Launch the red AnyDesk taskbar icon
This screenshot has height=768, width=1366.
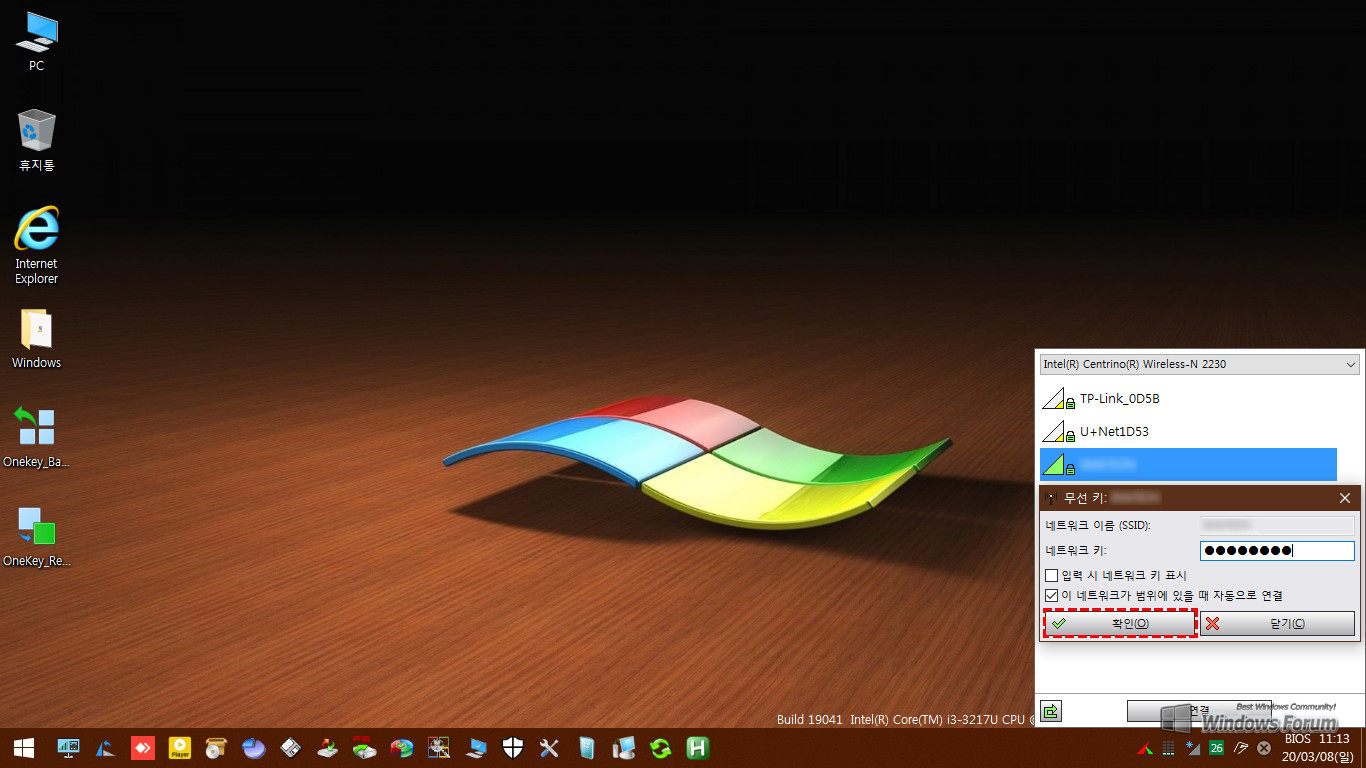(143, 747)
